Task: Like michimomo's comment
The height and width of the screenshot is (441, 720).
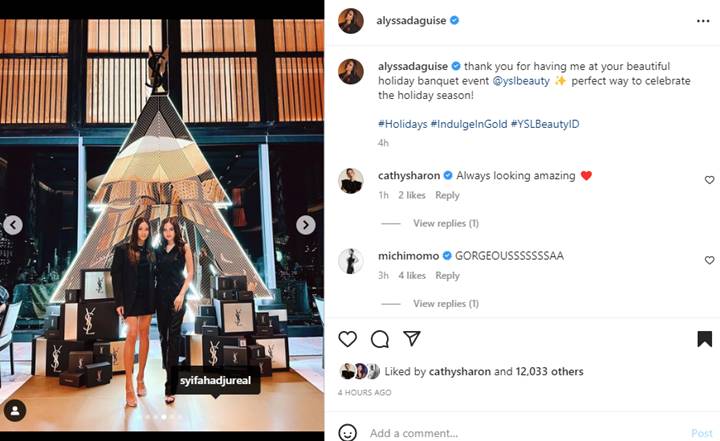Action: [x=709, y=260]
